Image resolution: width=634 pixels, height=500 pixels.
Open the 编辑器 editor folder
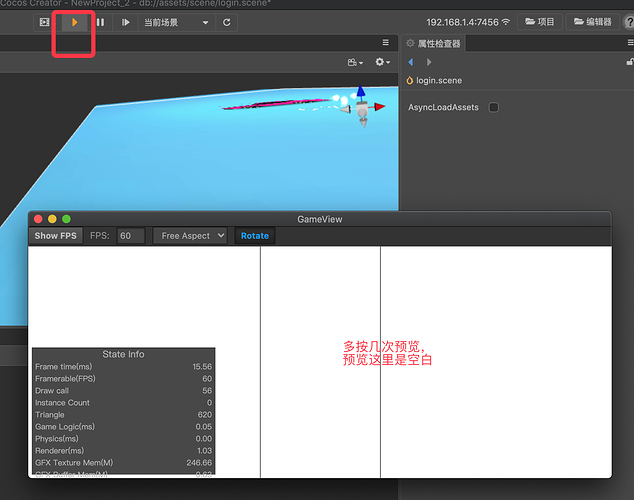pyautogui.click(x=593, y=22)
